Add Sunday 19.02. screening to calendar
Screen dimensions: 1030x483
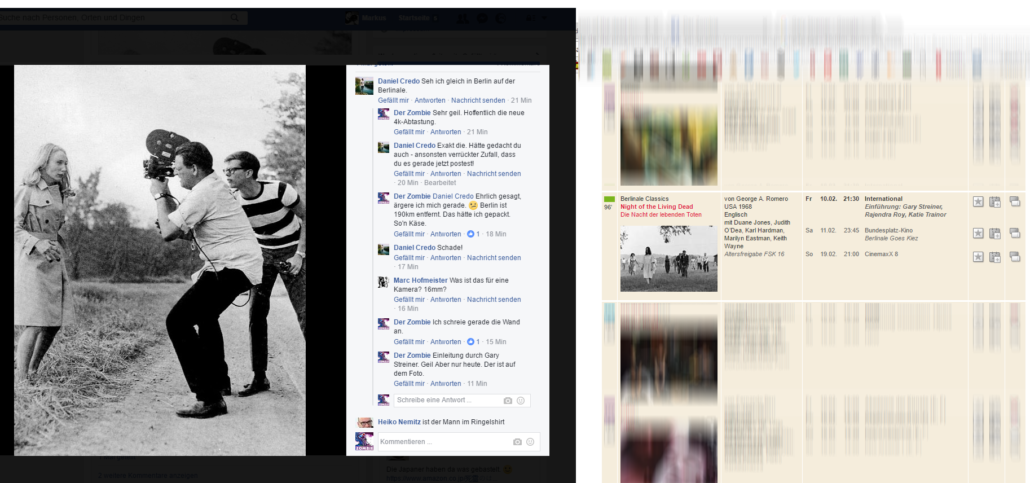coord(995,256)
